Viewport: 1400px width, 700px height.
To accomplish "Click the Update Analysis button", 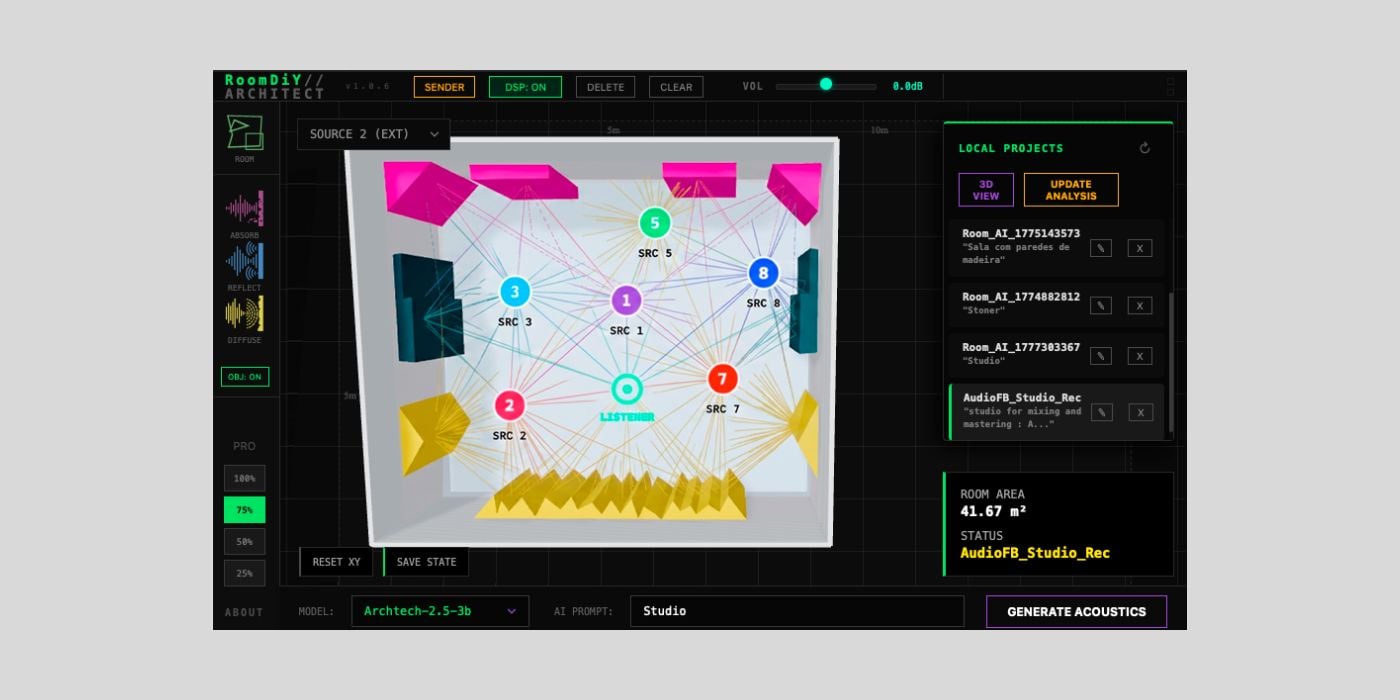I will 1070,190.
